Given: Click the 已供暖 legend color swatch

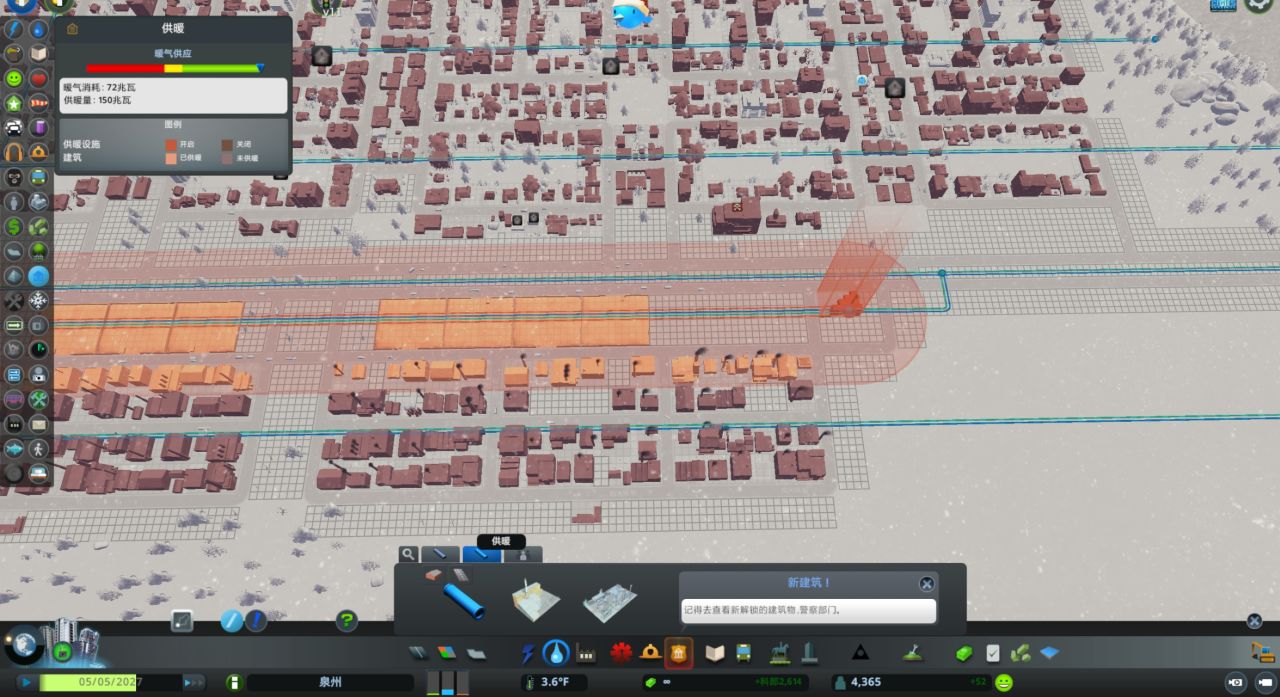Looking at the screenshot, I should [171, 158].
